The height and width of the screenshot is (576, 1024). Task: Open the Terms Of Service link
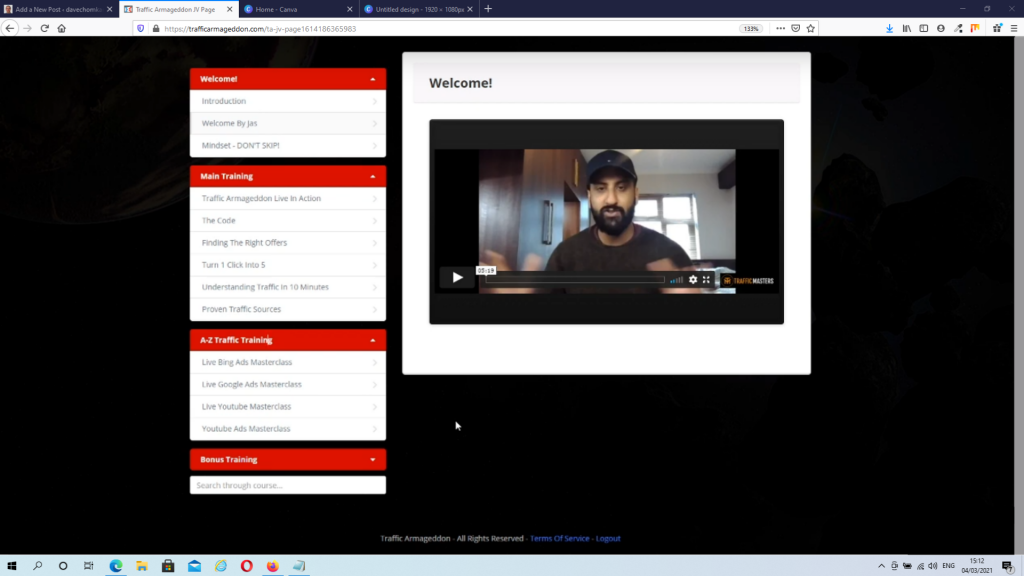coord(560,539)
